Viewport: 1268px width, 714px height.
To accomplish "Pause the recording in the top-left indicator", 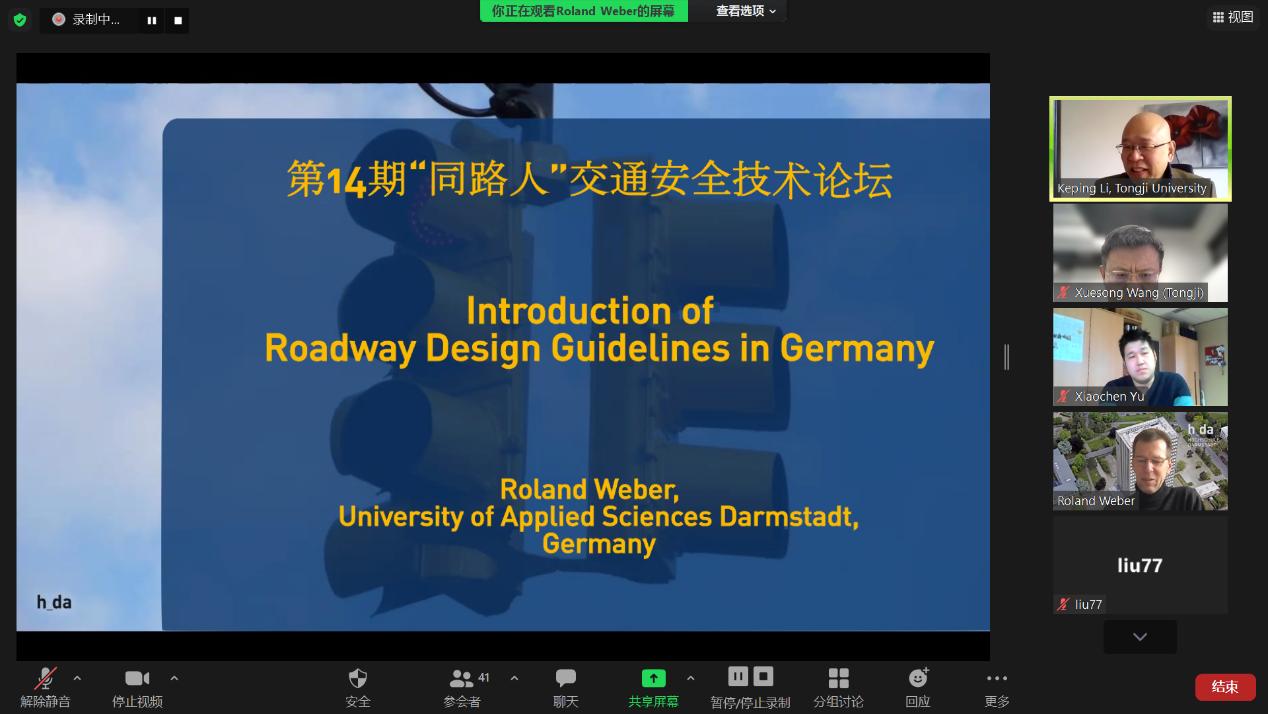I will click(x=152, y=20).
